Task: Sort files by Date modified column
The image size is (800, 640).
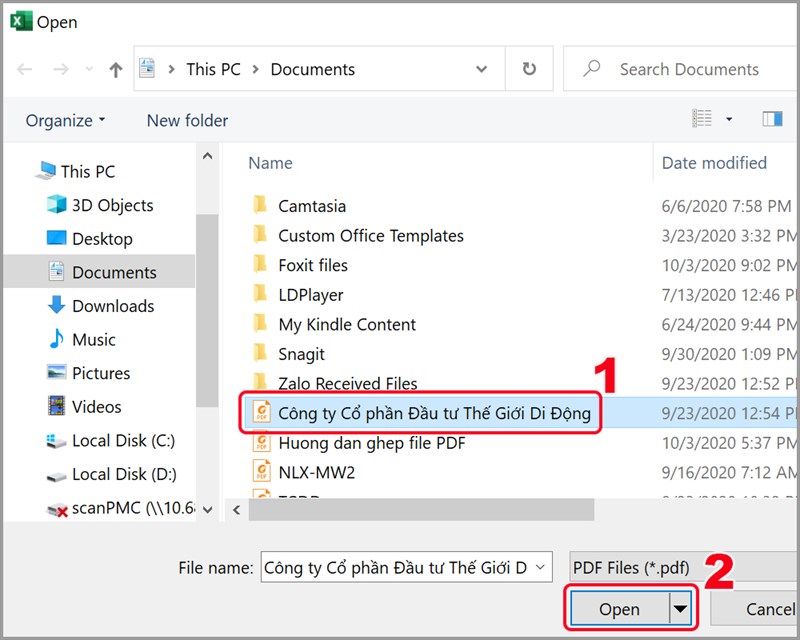Action: [714, 163]
